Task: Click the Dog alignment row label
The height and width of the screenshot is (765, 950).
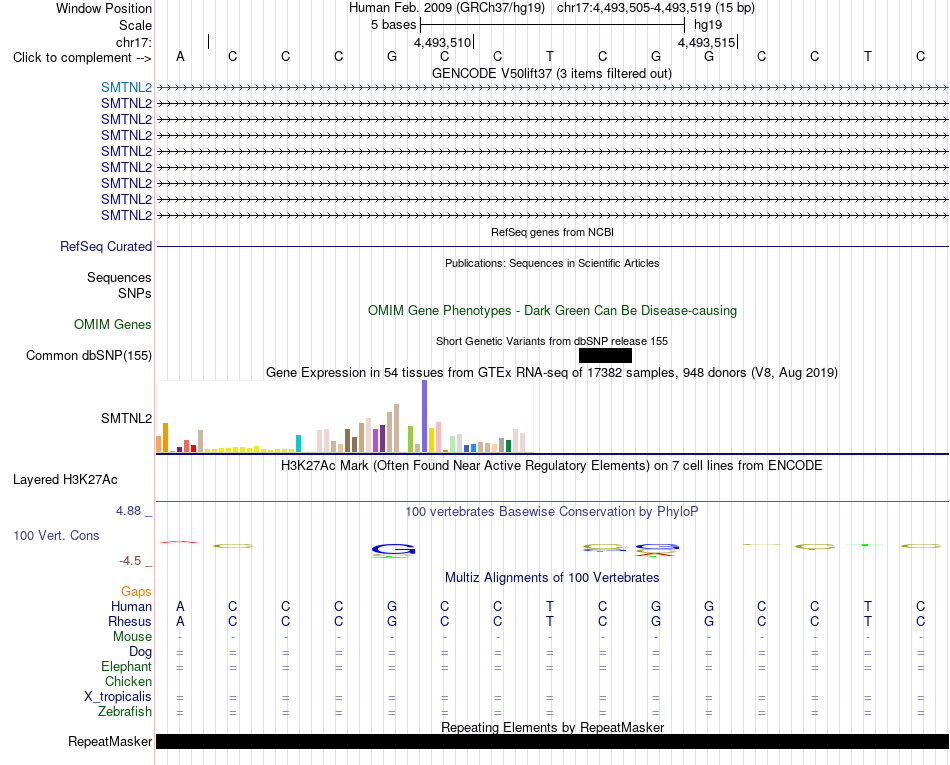Action: coord(140,652)
